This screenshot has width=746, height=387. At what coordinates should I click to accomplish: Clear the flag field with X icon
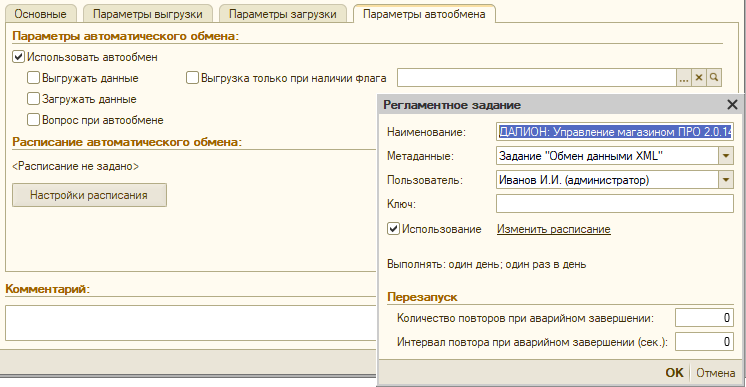[699, 78]
